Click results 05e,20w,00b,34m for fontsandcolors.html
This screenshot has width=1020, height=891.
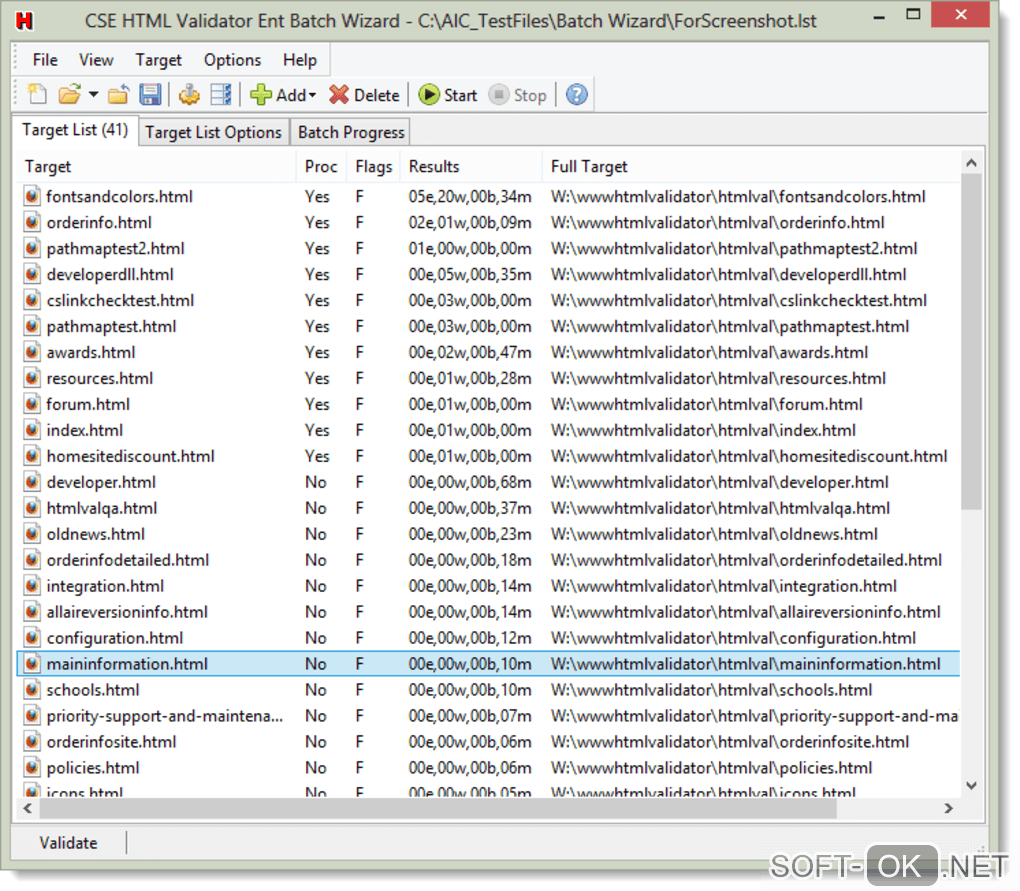tap(470, 196)
